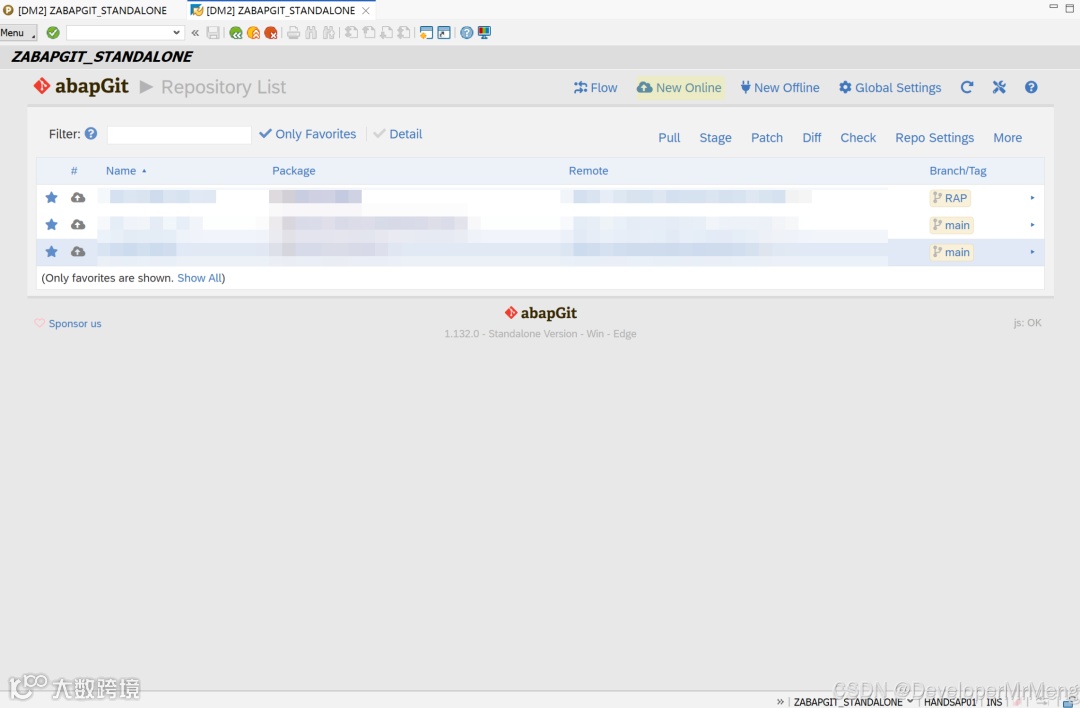Click the green Back arrow icon
The image size is (1080, 708).
click(x=236, y=32)
